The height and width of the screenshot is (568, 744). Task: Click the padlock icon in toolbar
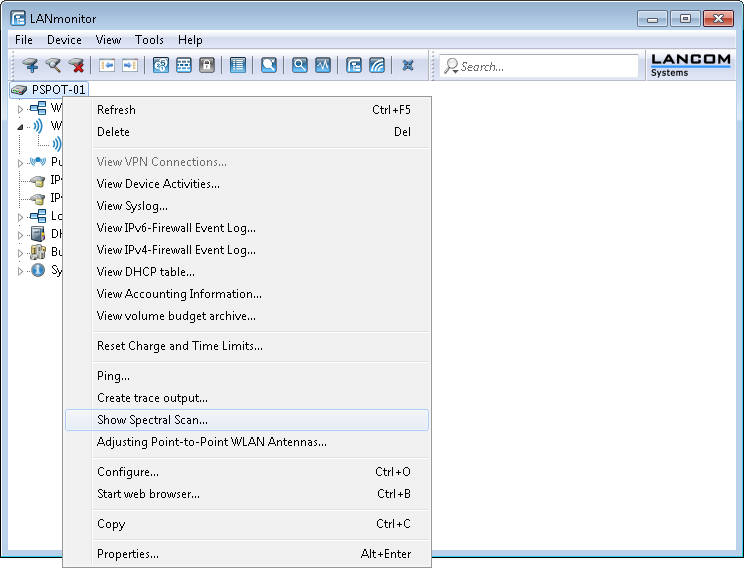[207, 65]
